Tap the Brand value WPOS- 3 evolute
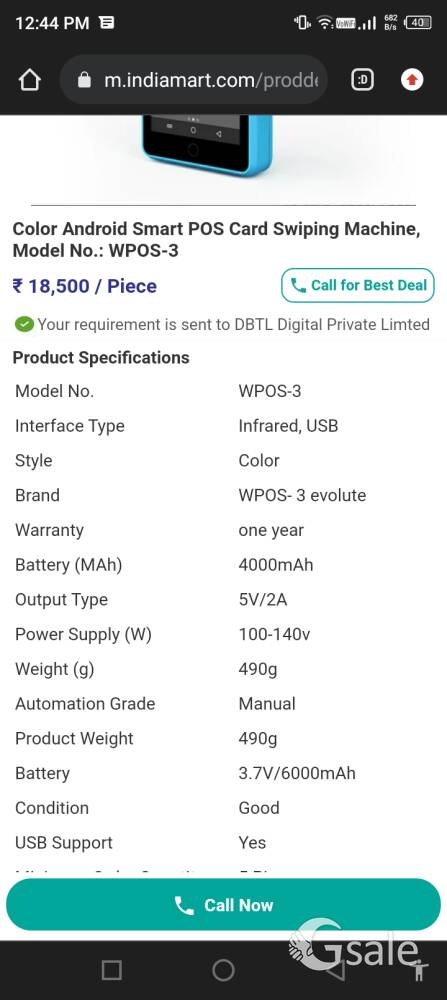Viewport: 447px width, 1000px height. point(302,496)
